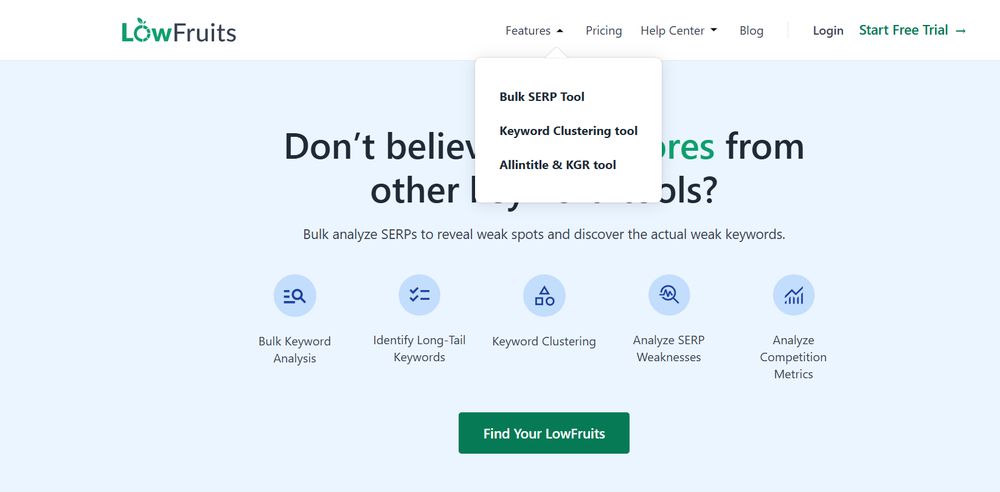Click the 'Bulk analyze SERPs' subtitle text
1000x492 pixels.
(544, 234)
